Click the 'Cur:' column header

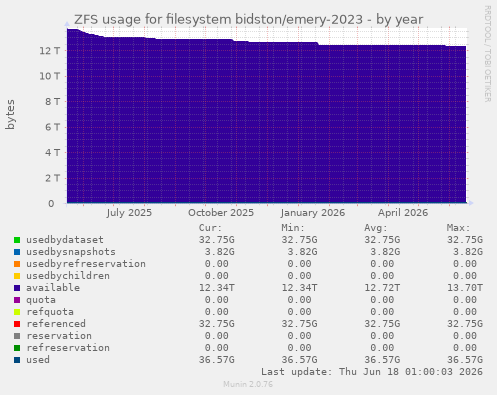click(210, 228)
